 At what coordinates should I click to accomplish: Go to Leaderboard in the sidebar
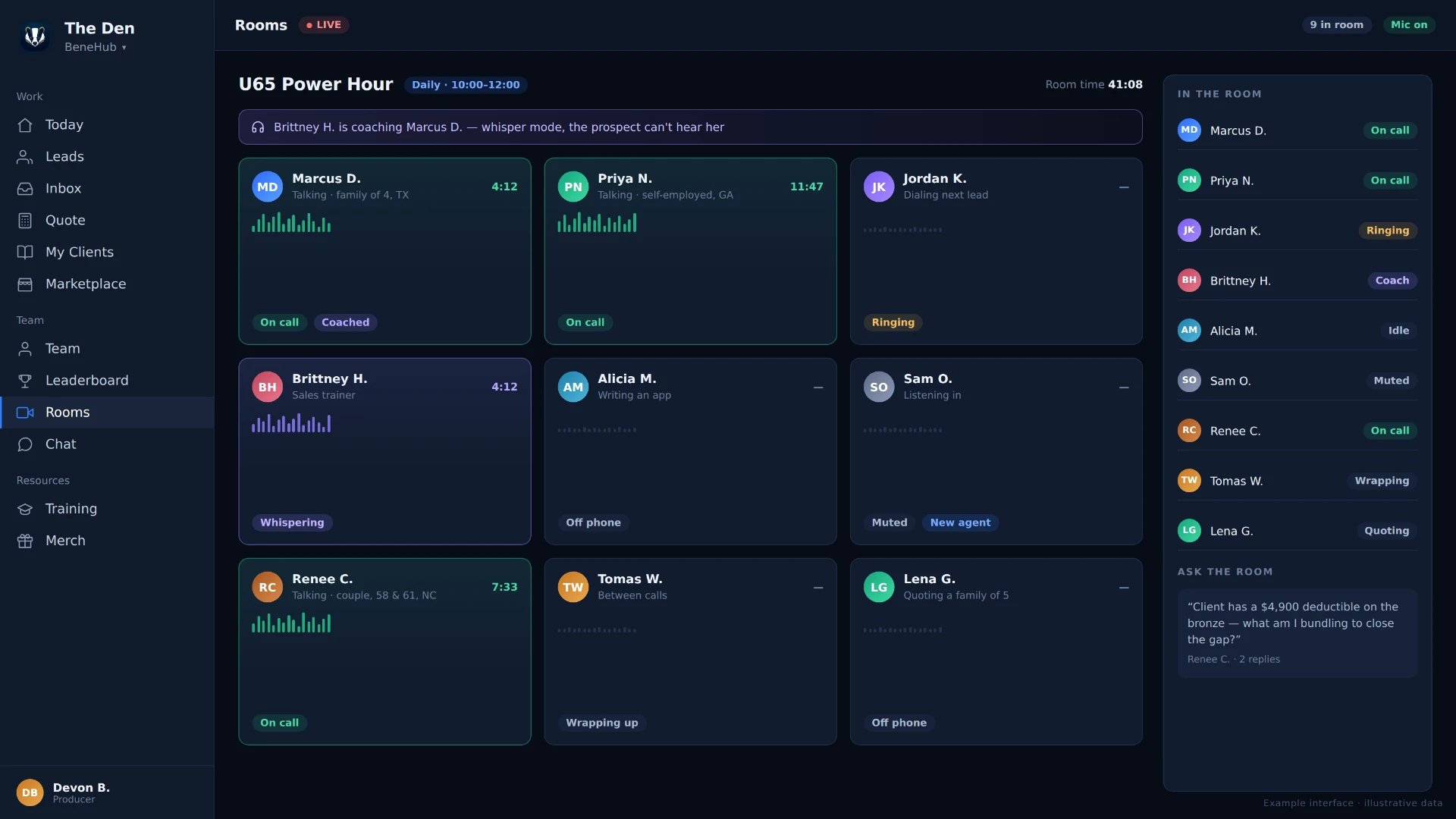pos(107,381)
